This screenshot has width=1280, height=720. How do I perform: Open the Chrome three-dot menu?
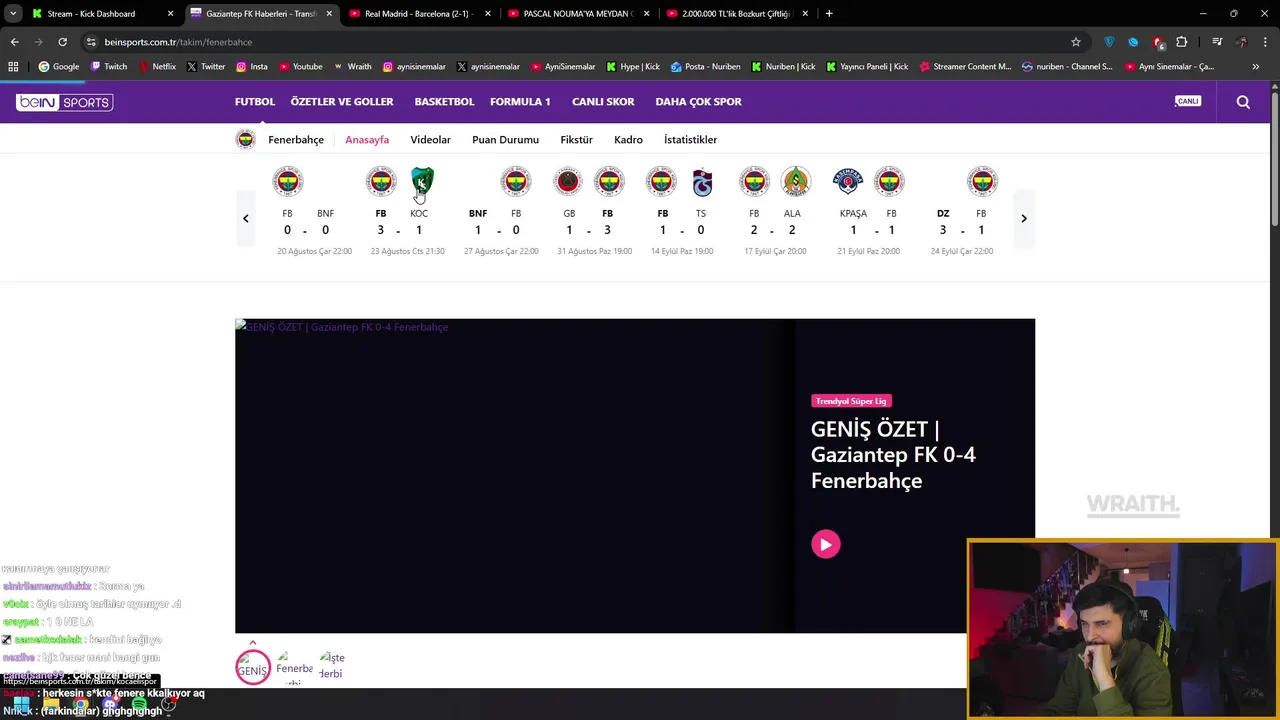(x=1266, y=42)
